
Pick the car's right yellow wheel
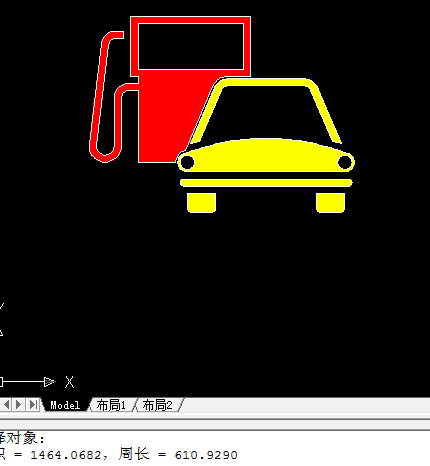point(330,202)
